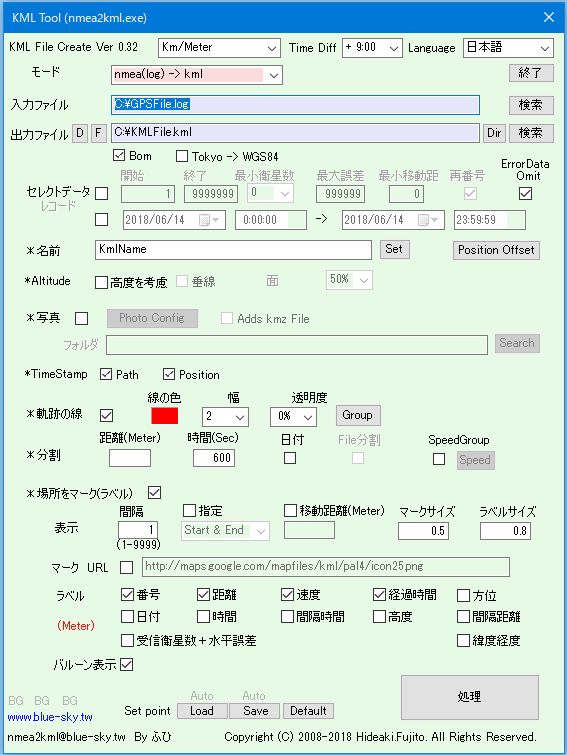Open the Time Diff + 9:00 dropdown
The height and width of the screenshot is (755, 567).
[x=372, y=48]
